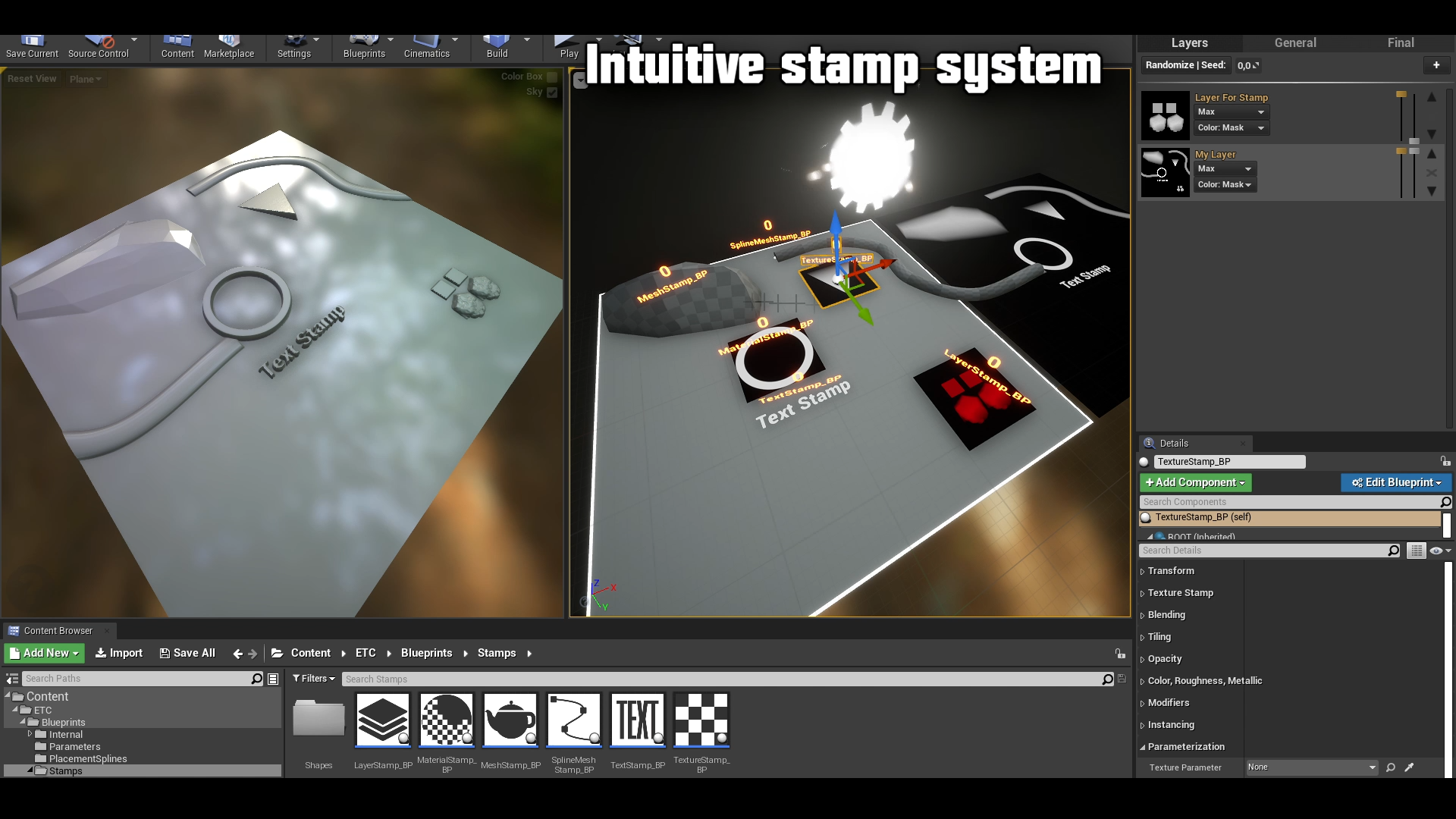Switch to the General tab
The height and width of the screenshot is (819, 1456).
pos(1294,42)
